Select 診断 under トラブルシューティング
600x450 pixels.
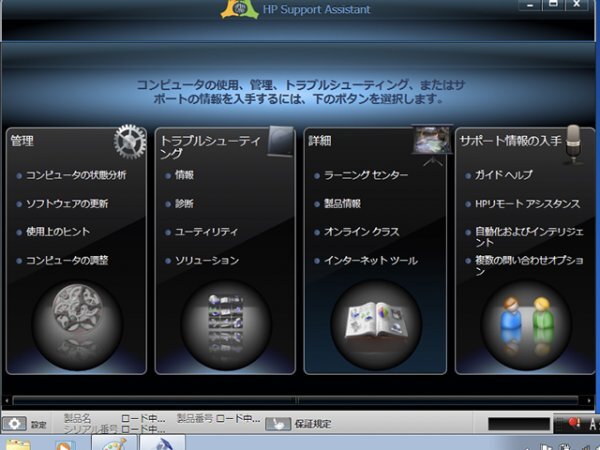(x=184, y=204)
